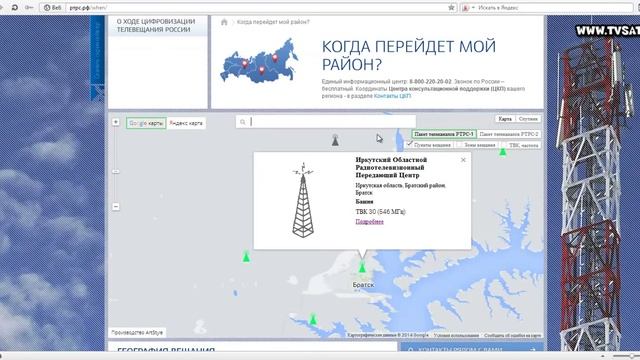Select Пакет телеканалов РТРС-2

point(509,134)
